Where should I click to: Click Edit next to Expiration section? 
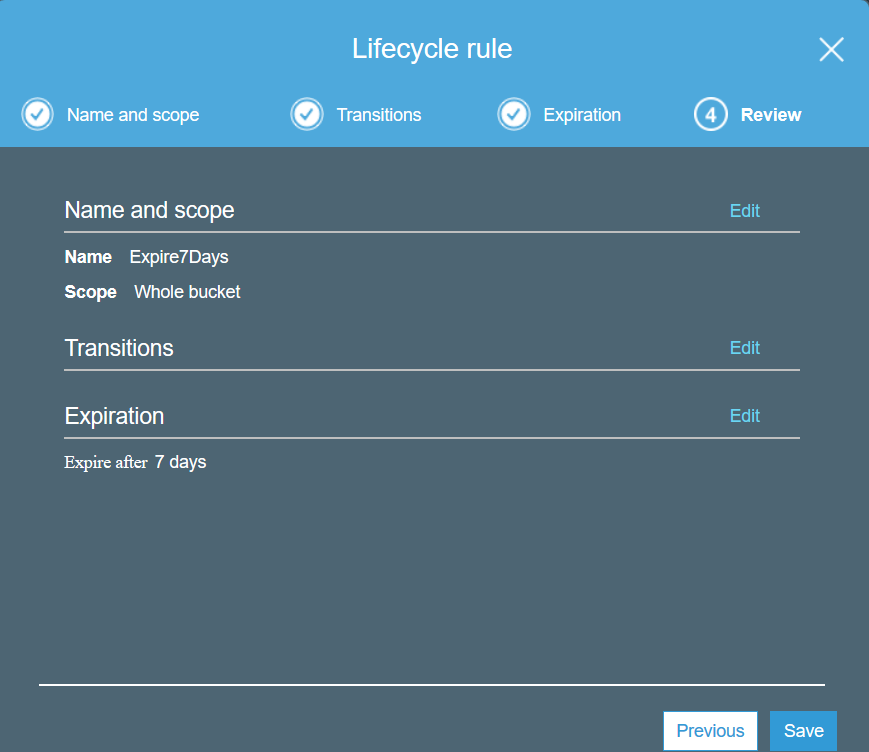coord(744,416)
